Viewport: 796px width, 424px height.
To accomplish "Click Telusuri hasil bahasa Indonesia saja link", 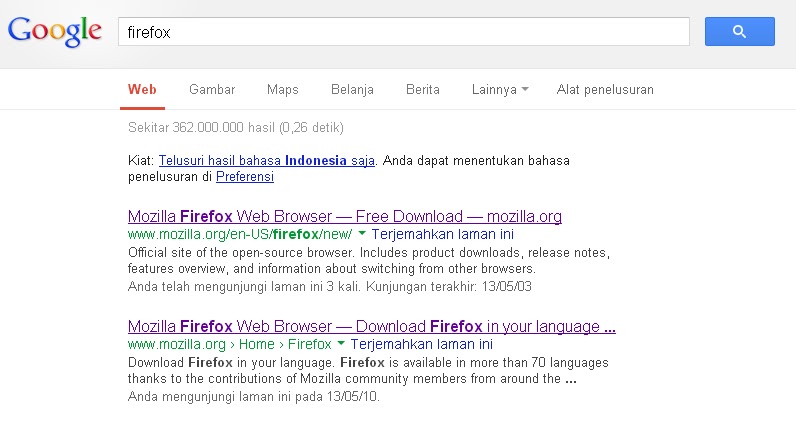I will tap(267, 160).
